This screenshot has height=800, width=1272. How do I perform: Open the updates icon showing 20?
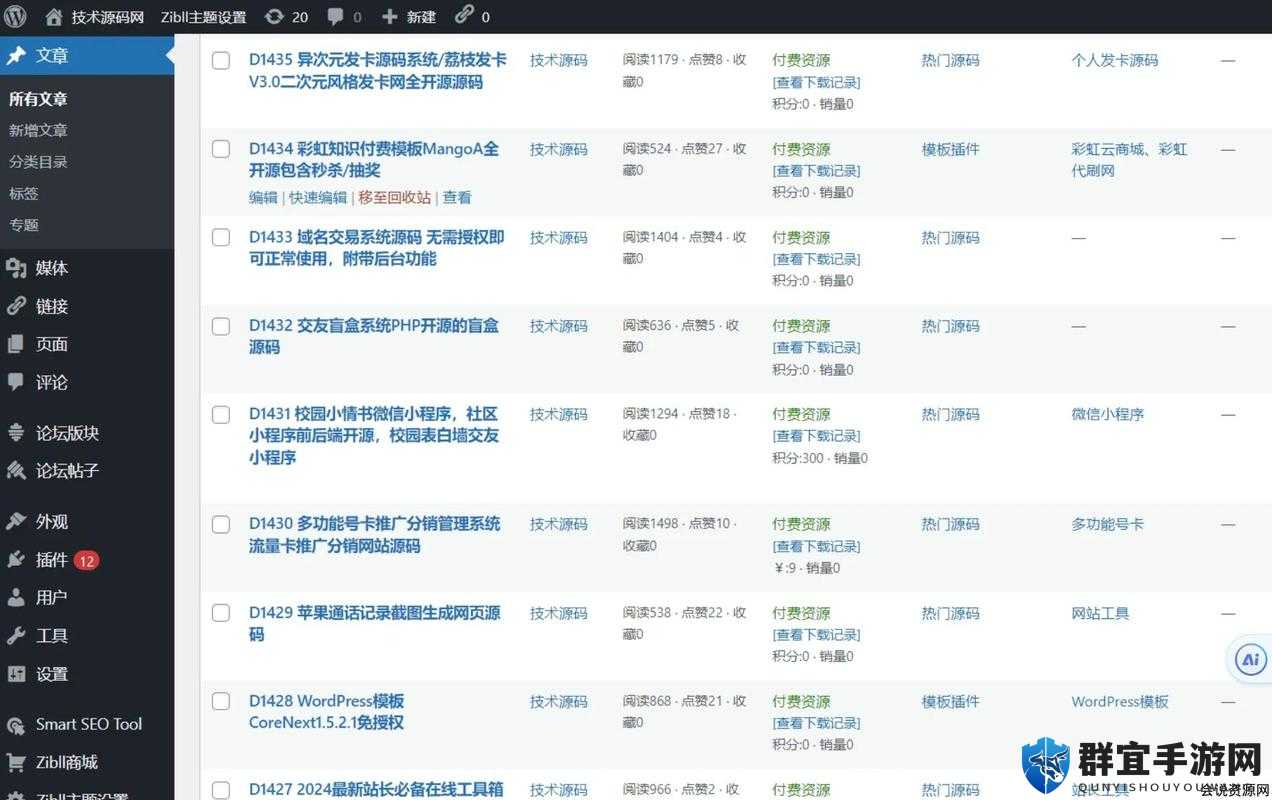[x=274, y=16]
